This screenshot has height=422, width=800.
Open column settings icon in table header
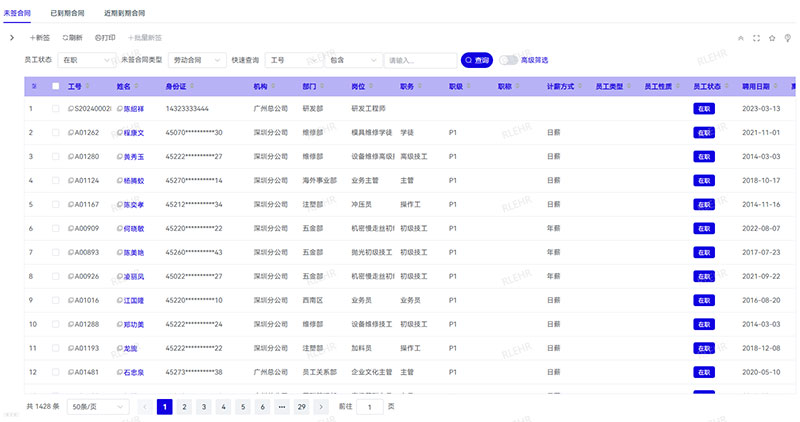click(x=34, y=86)
